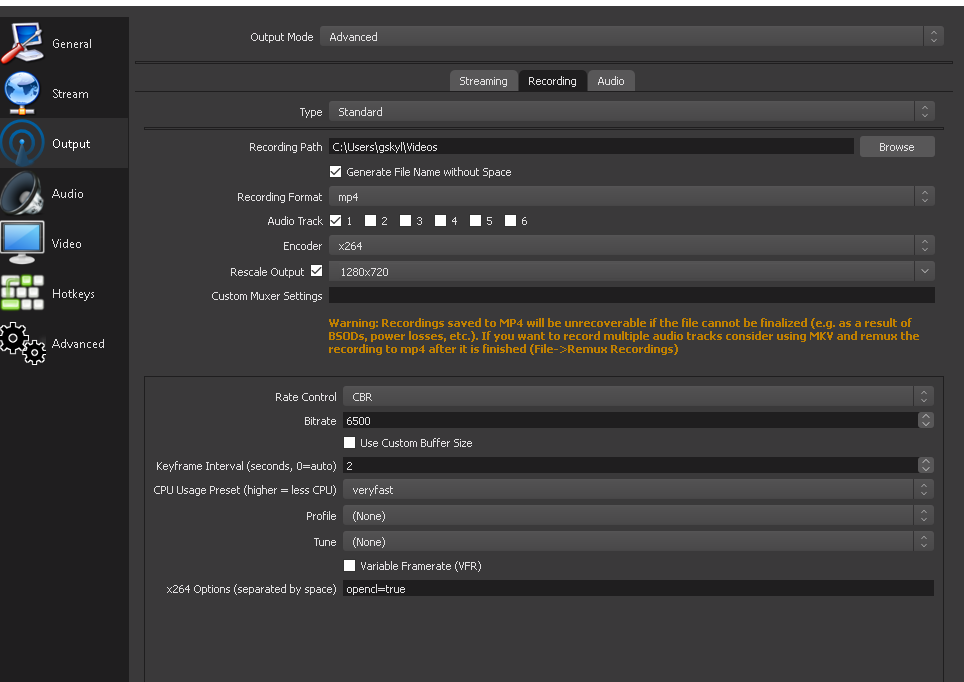Click the MP4 warning text

click(x=624, y=336)
